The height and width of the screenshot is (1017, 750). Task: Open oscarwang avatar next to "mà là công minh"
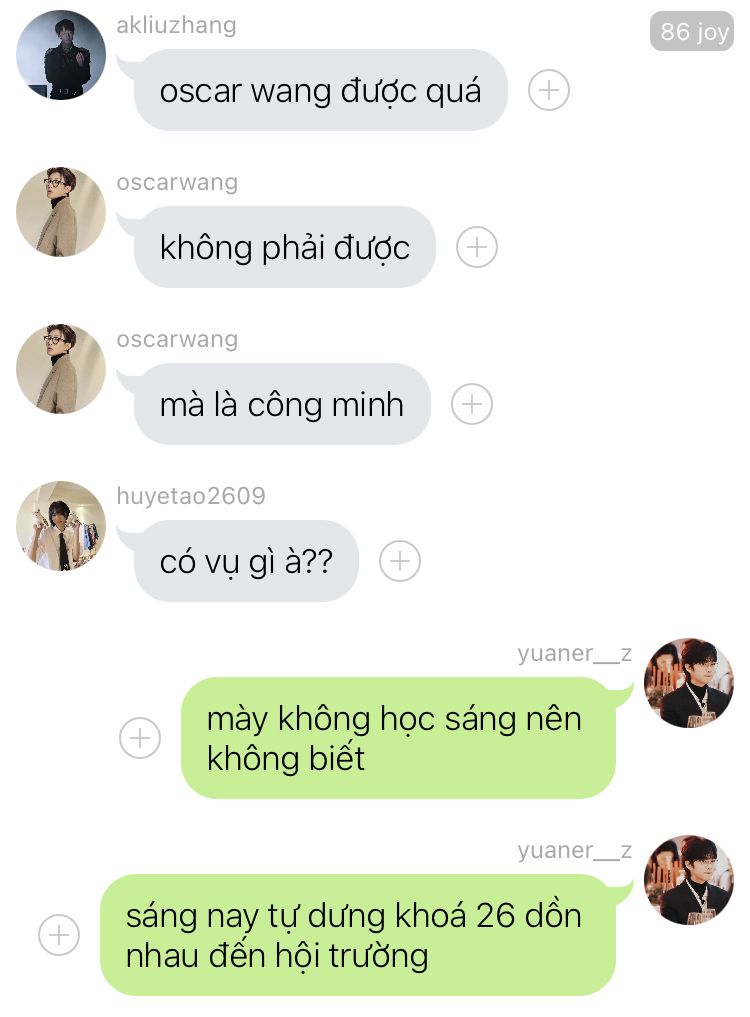coord(61,369)
